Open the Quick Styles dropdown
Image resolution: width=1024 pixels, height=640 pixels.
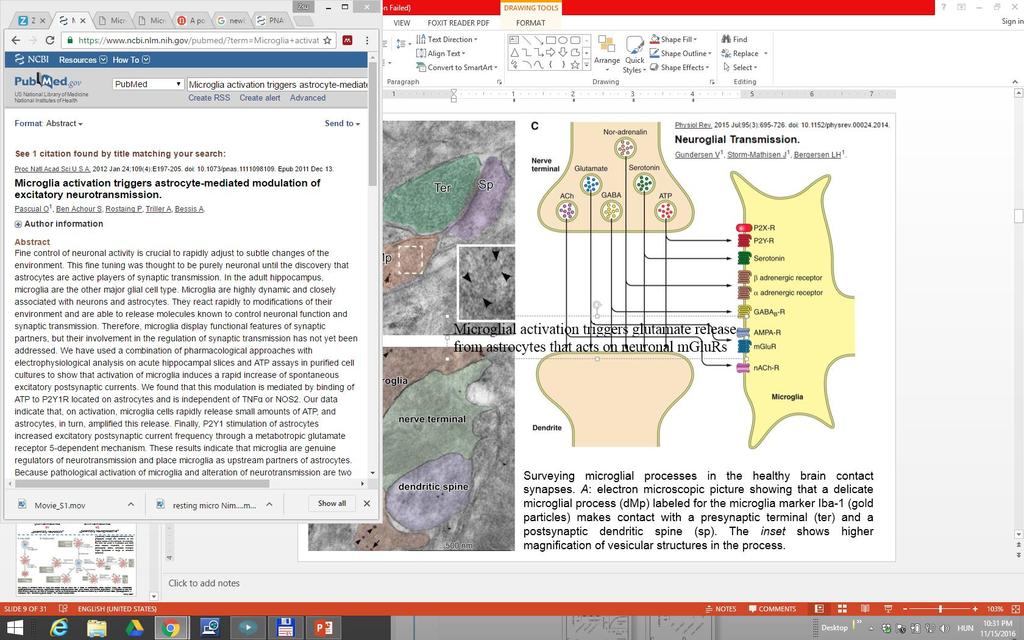[x=633, y=55]
